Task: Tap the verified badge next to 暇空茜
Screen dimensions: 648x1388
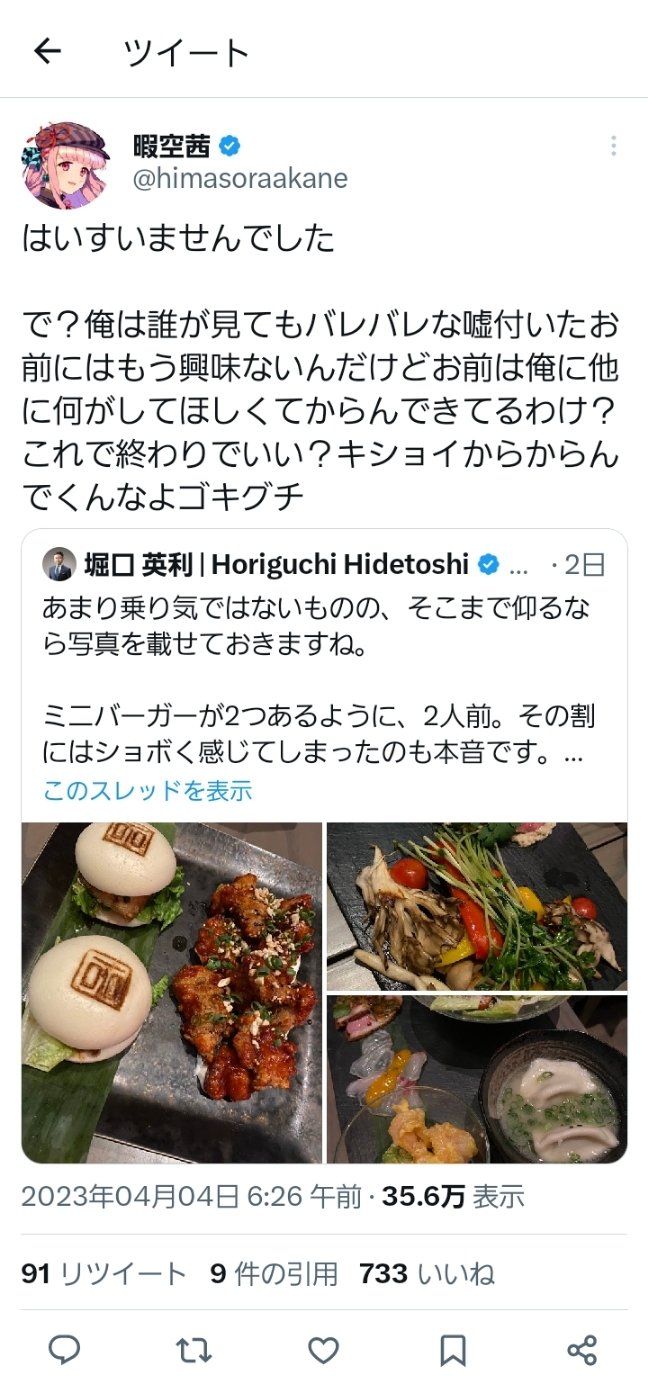Action: click(230, 146)
